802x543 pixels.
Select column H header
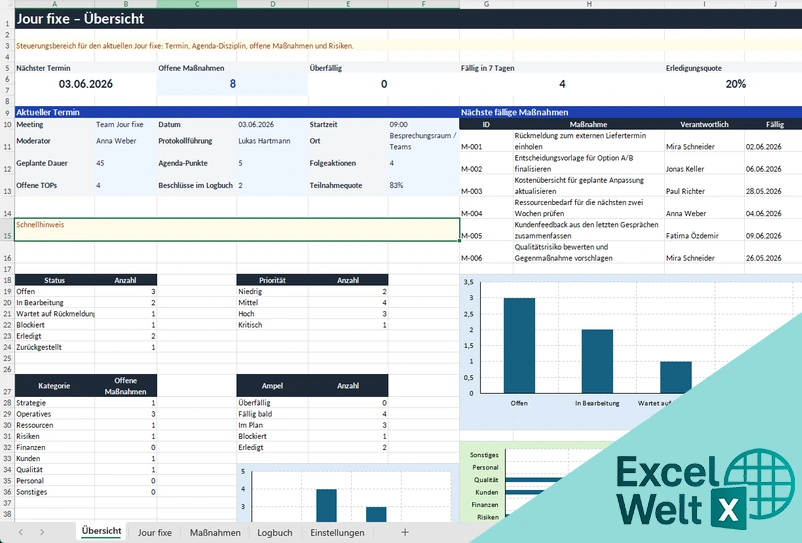pos(589,4)
